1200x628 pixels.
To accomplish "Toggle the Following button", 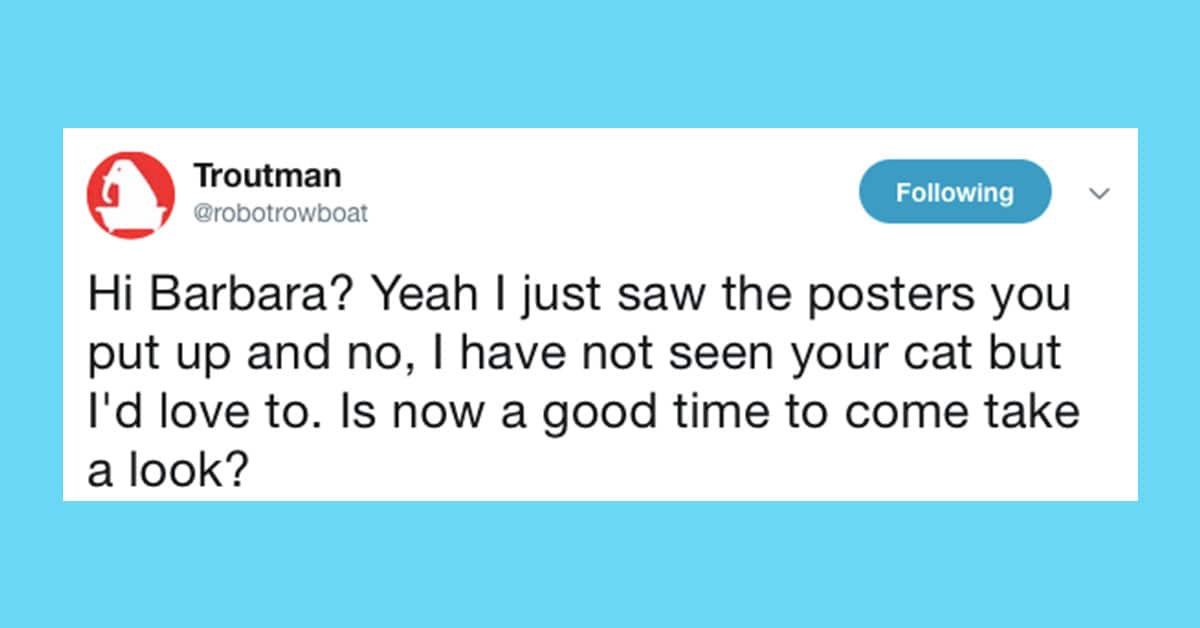I will click(955, 192).
